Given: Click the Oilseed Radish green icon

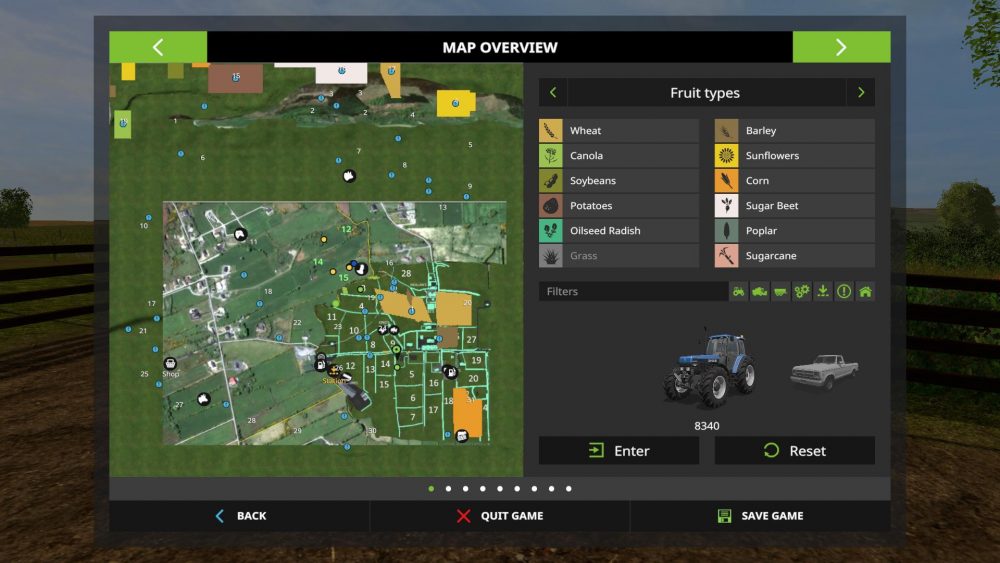Looking at the screenshot, I should [550, 231].
